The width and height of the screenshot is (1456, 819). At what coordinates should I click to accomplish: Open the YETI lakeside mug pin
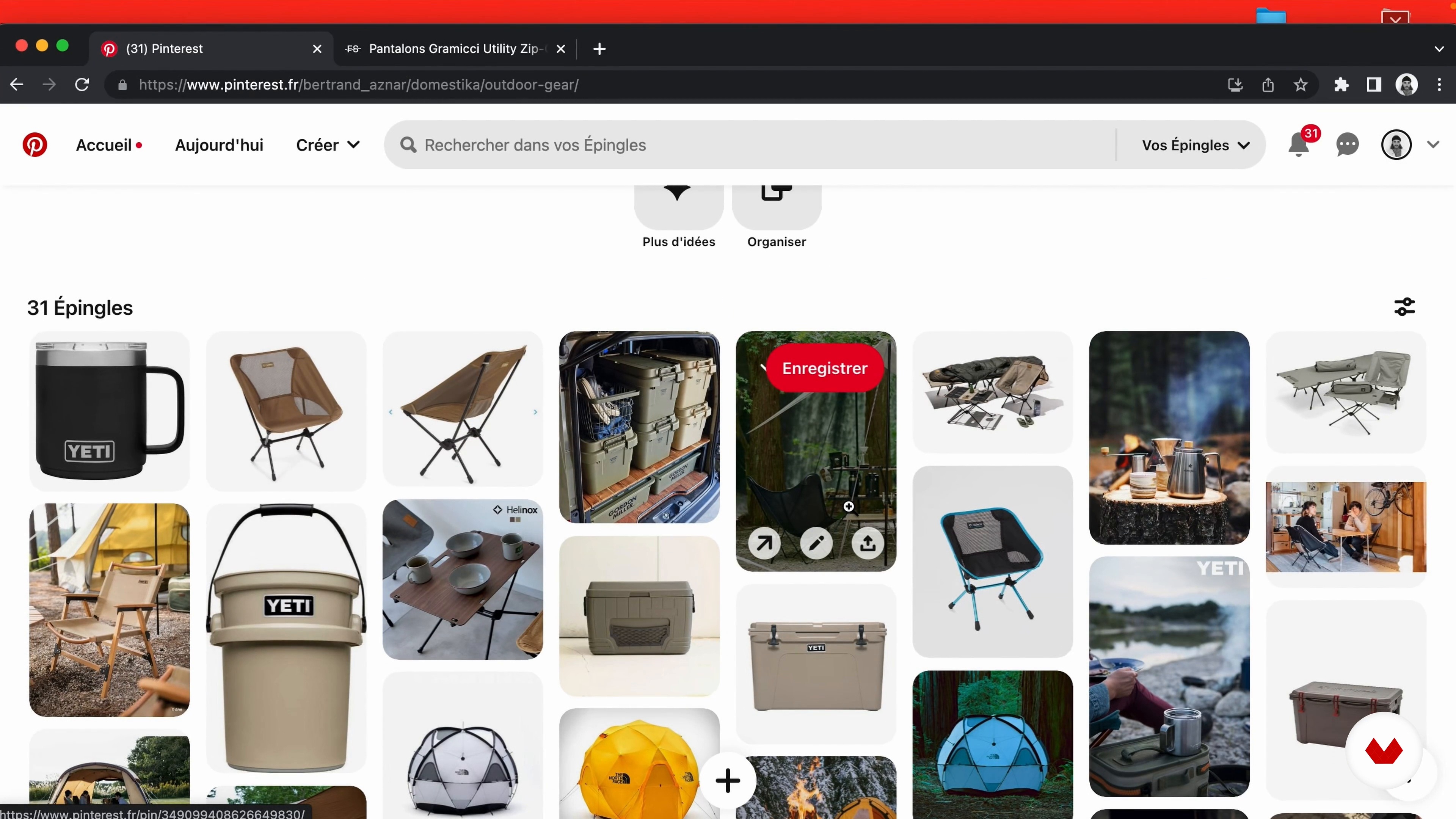pos(1169,676)
